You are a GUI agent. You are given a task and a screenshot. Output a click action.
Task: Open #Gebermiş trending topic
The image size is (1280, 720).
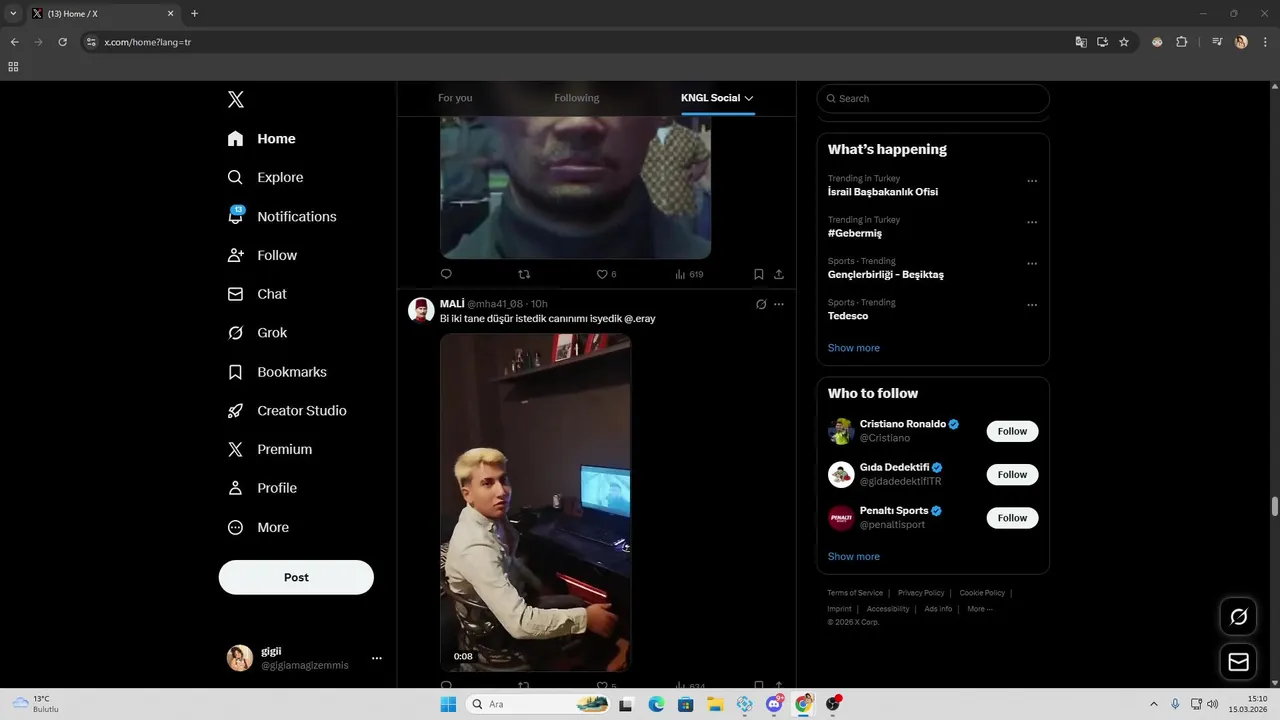(x=855, y=233)
